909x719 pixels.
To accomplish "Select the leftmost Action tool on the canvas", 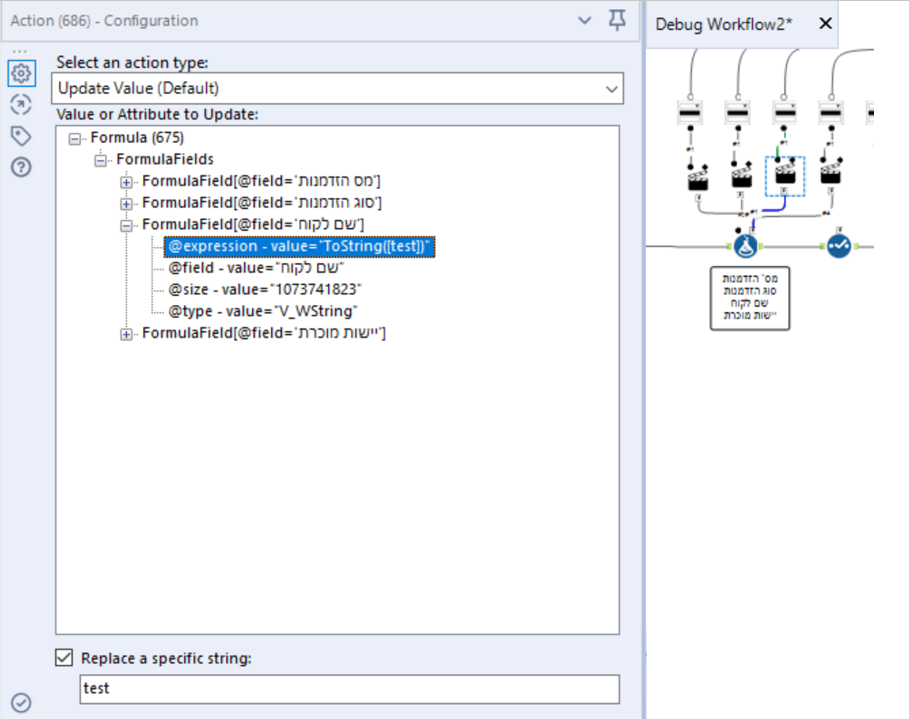I will click(x=697, y=179).
